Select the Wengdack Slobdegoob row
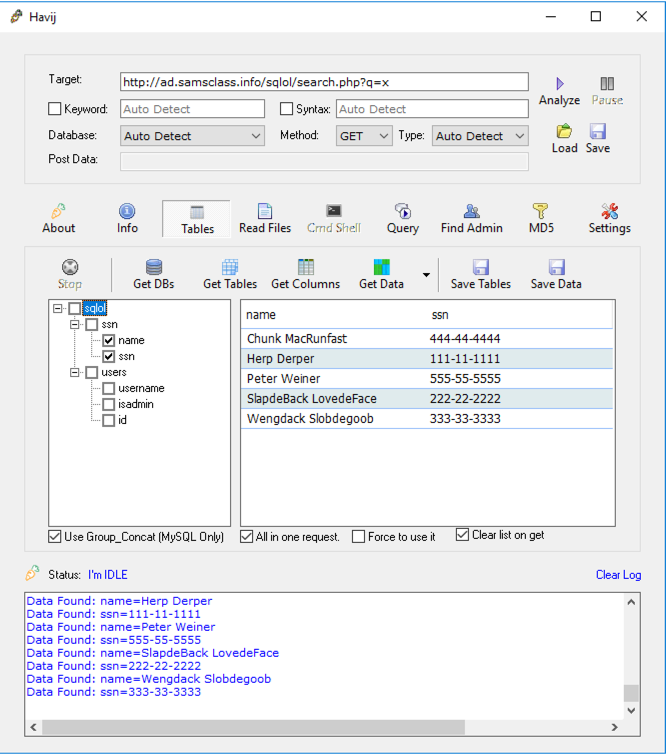Viewport: 666px width, 755px height. click(427, 418)
